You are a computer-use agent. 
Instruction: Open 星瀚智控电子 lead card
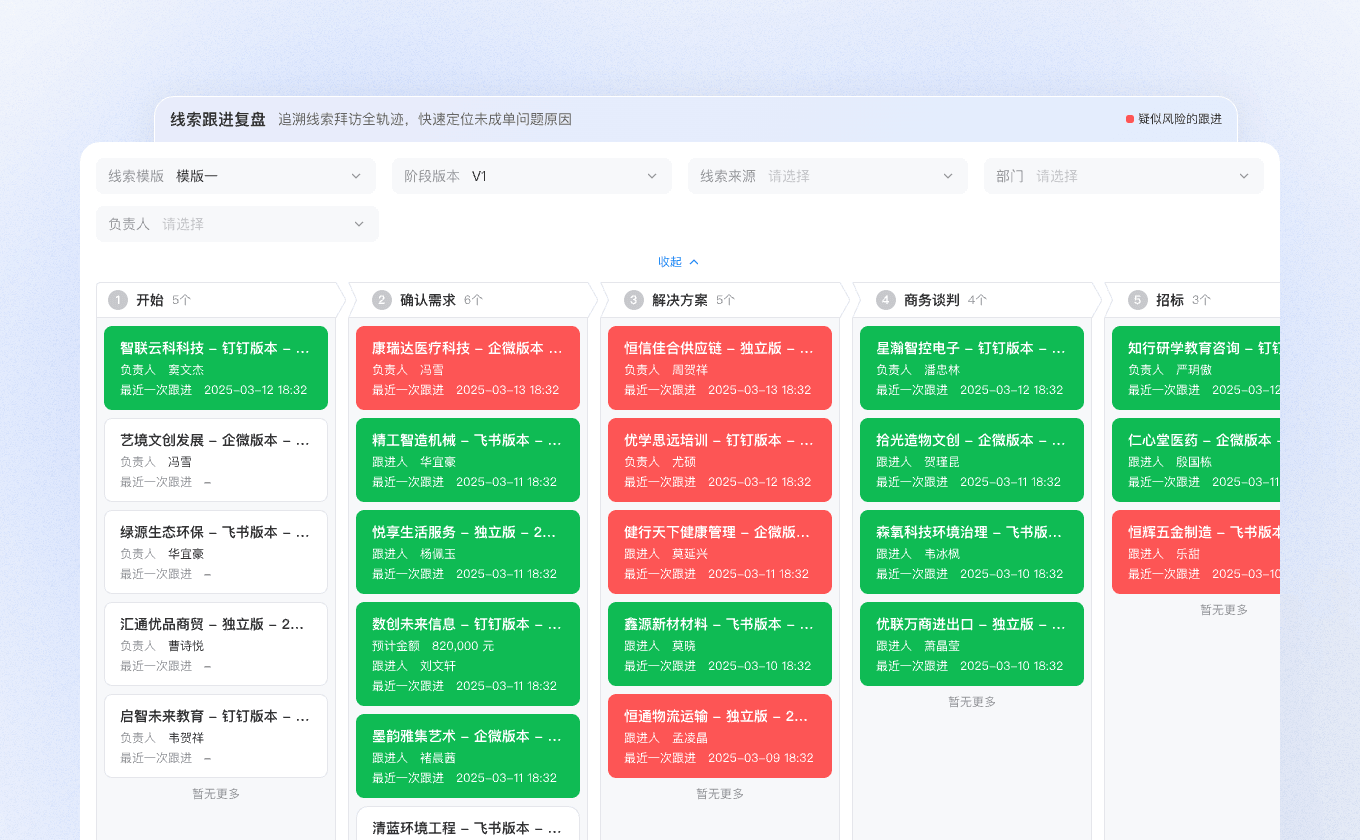pos(972,368)
